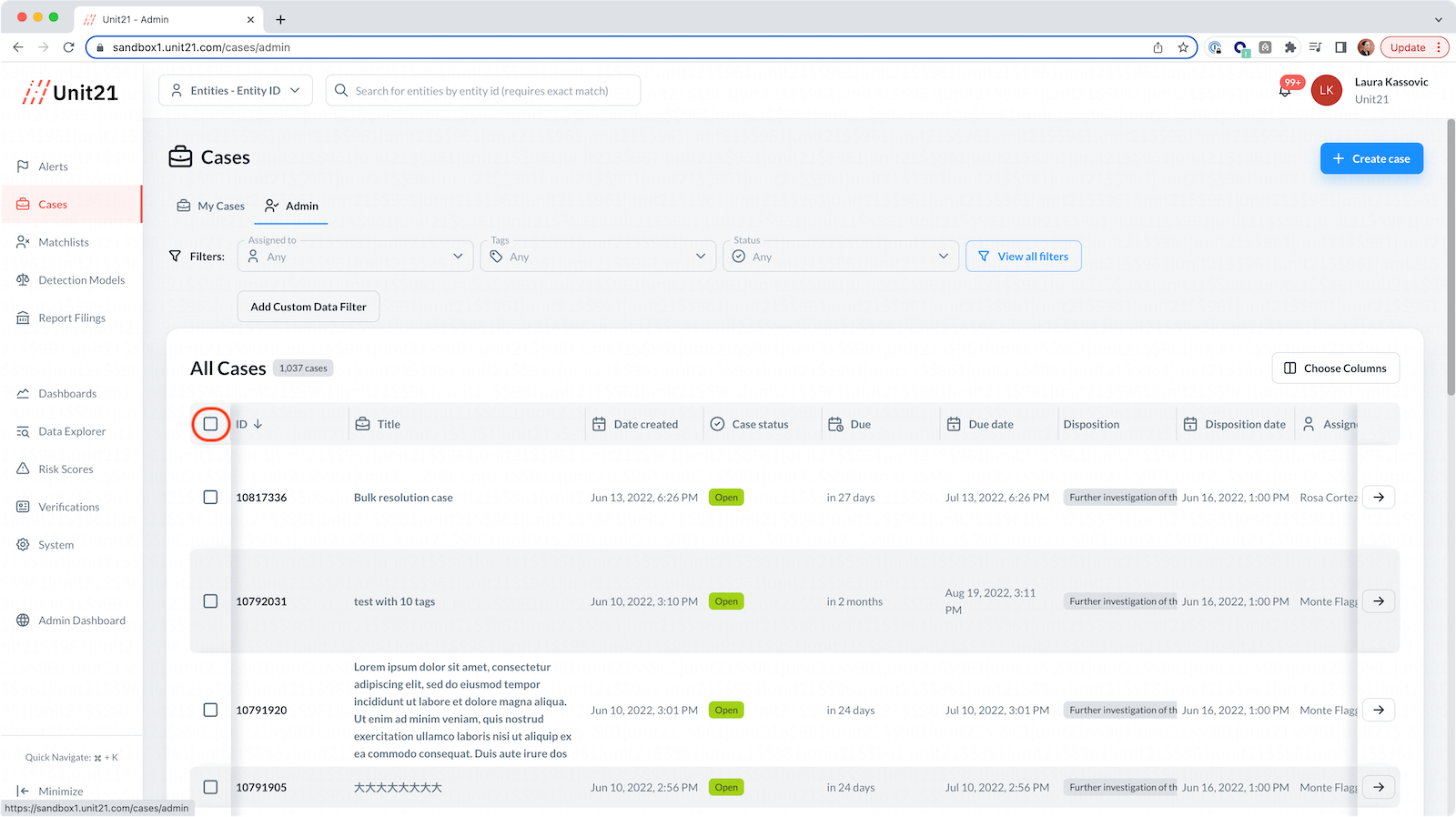1456x817 pixels.
Task: Click the LK user avatar
Action: pos(1326,90)
